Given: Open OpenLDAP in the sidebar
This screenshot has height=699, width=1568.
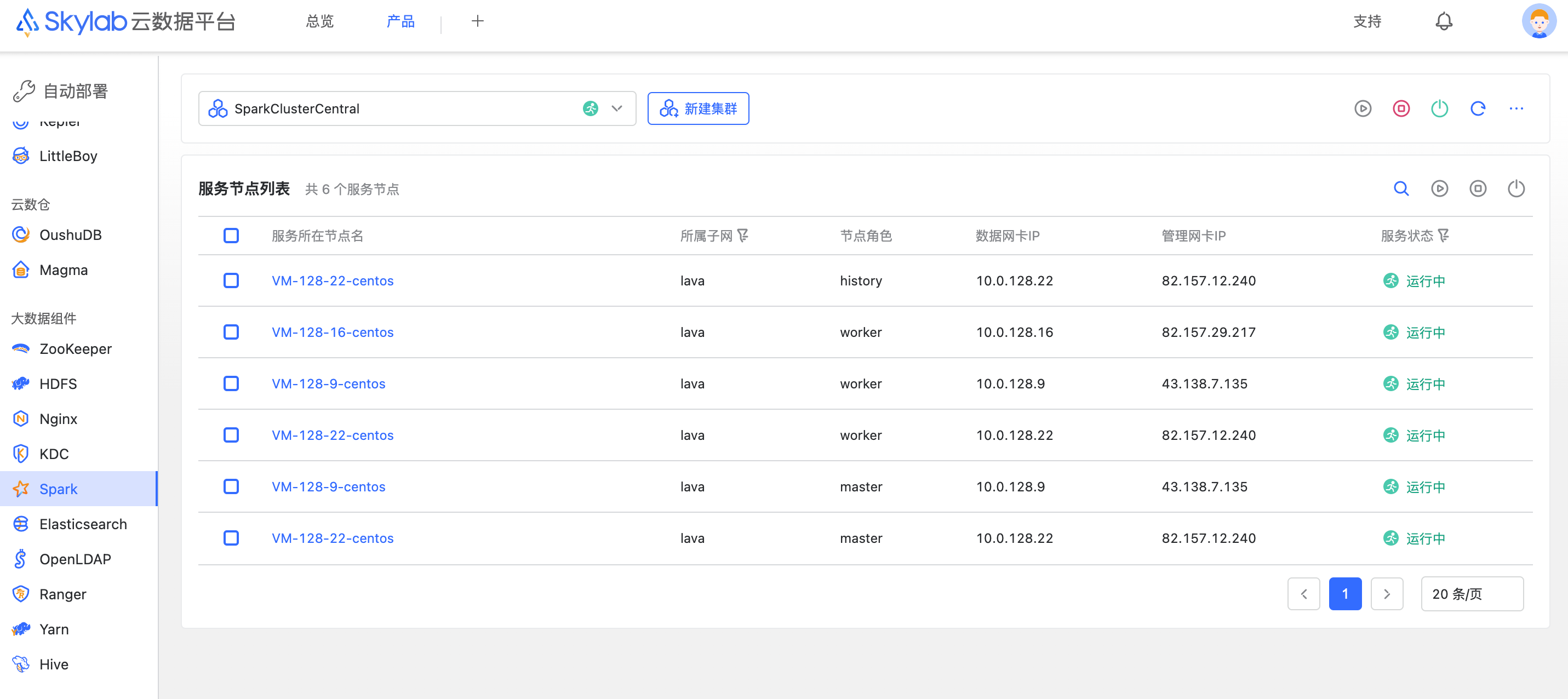Looking at the screenshot, I should point(79,559).
